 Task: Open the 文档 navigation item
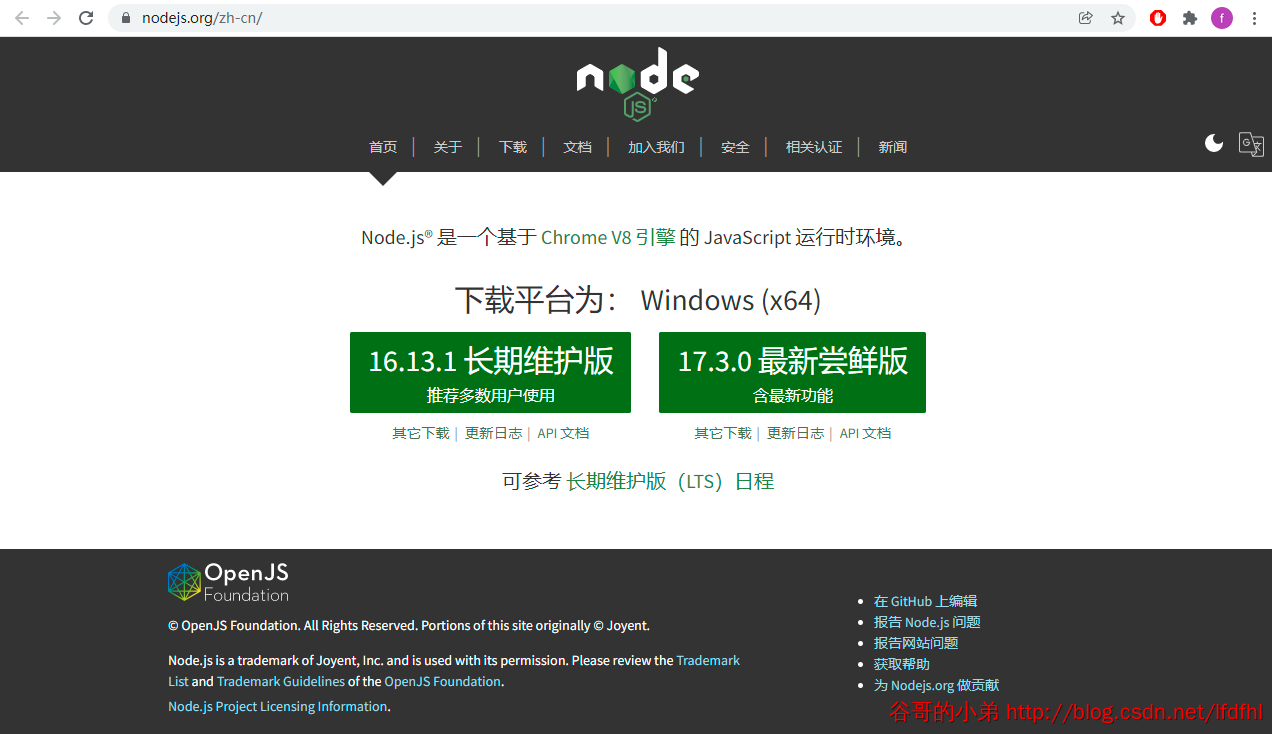tap(578, 147)
